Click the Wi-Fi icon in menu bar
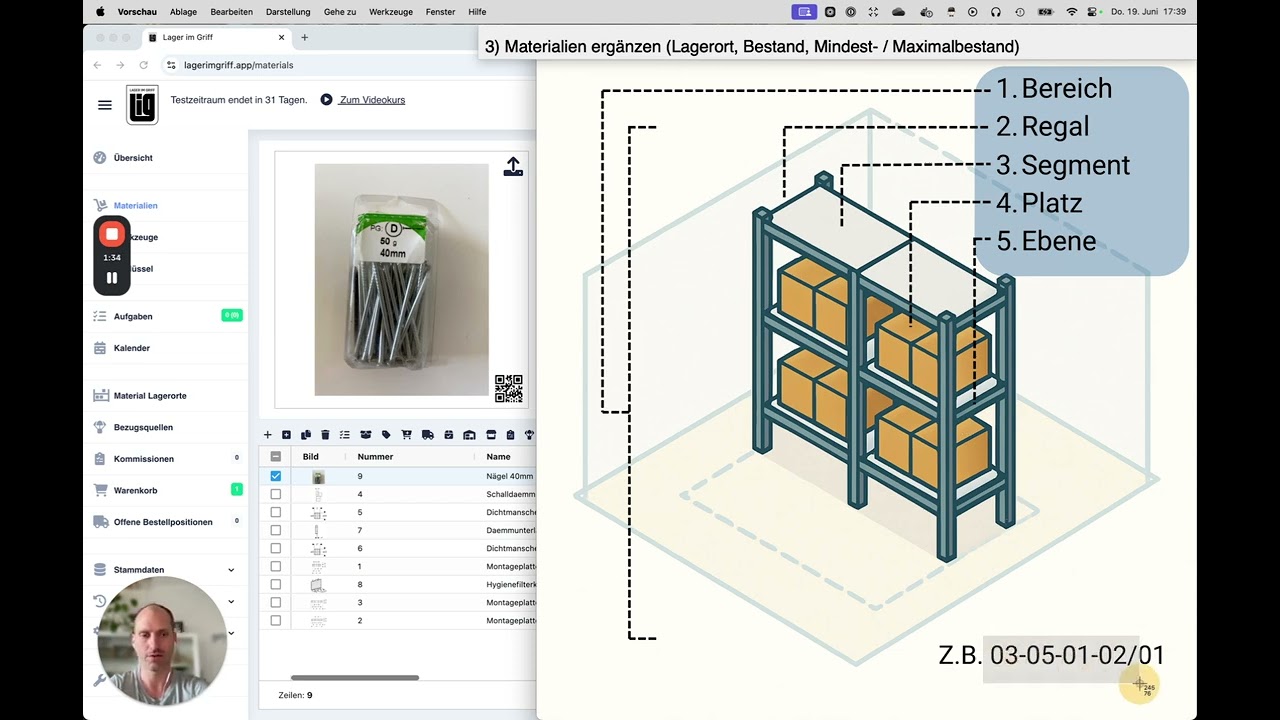 (1072, 11)
